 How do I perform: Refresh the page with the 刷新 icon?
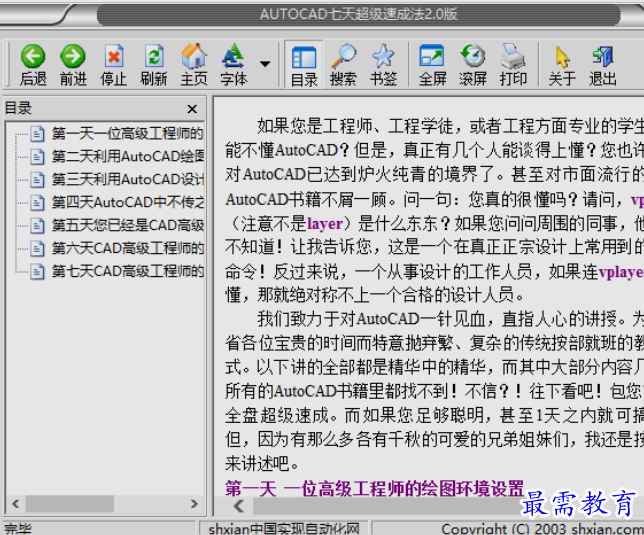point(154,56)
